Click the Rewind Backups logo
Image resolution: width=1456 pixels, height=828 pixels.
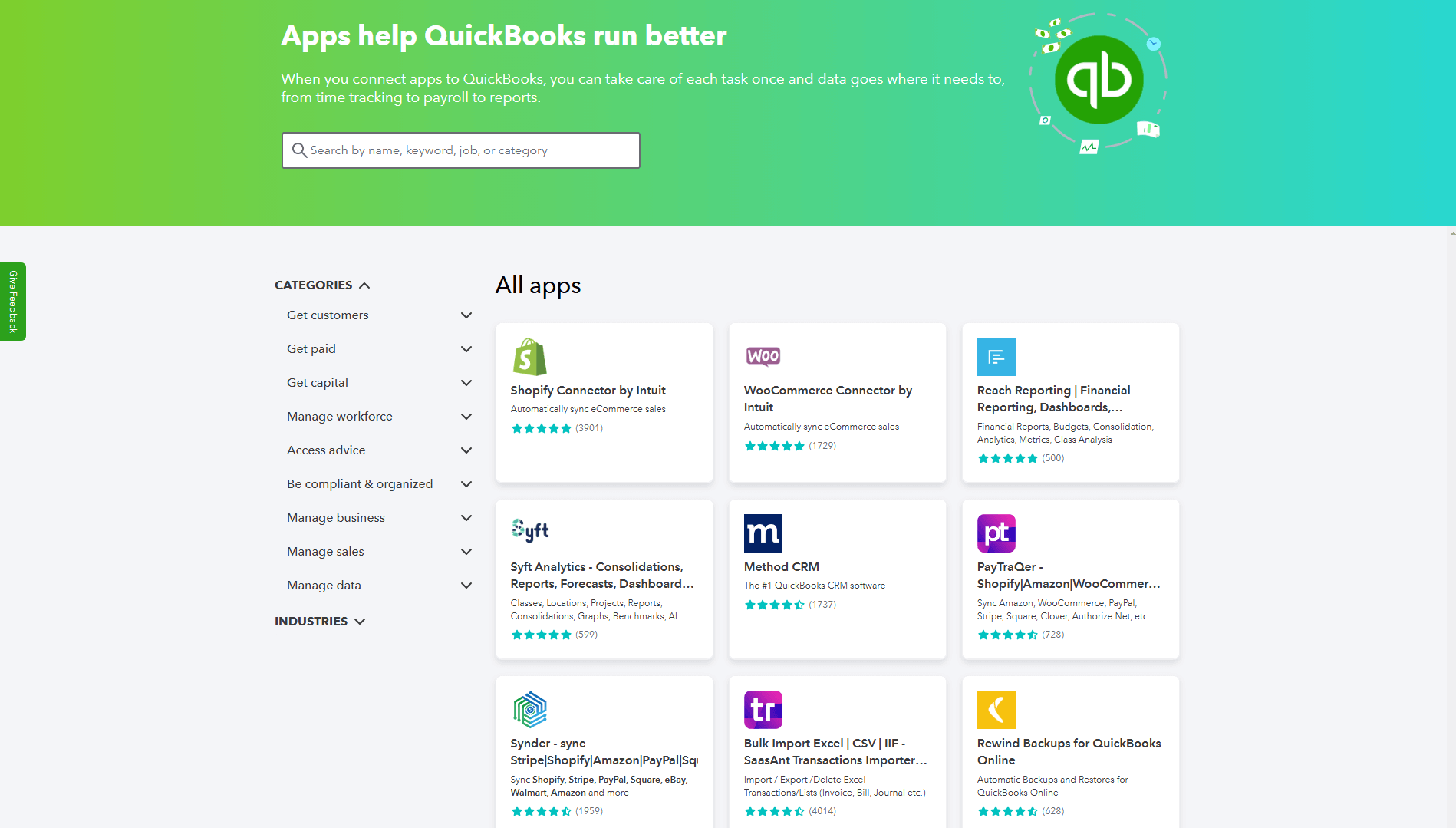[996, 710]
